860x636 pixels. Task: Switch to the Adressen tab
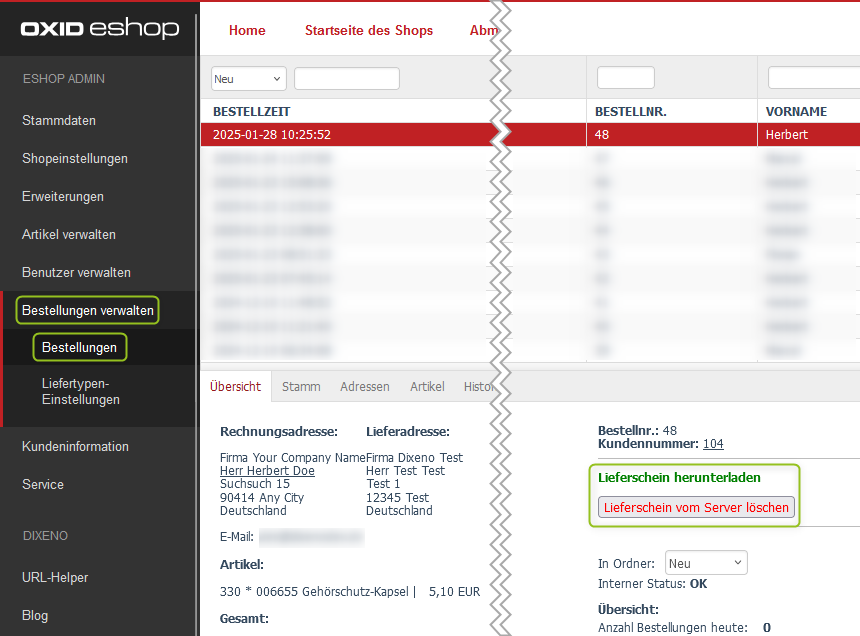pos(365,387)
